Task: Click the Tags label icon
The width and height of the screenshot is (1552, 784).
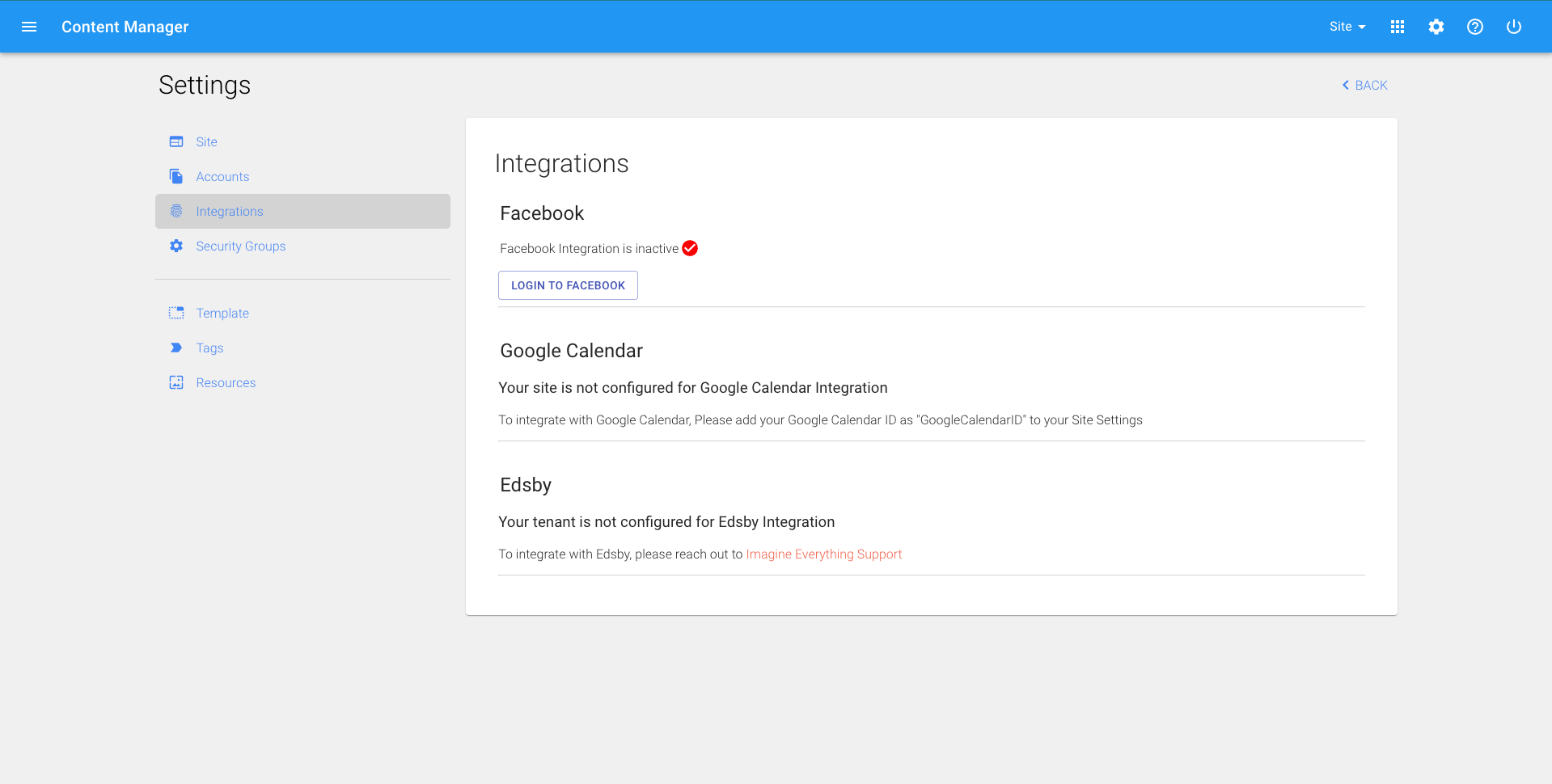Action: click(x=176, y=348)
